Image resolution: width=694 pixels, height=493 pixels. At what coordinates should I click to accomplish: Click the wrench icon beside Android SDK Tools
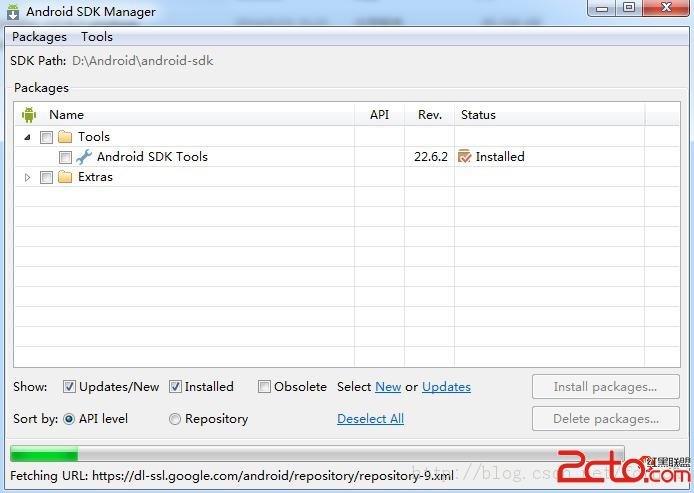coord(84,157)
